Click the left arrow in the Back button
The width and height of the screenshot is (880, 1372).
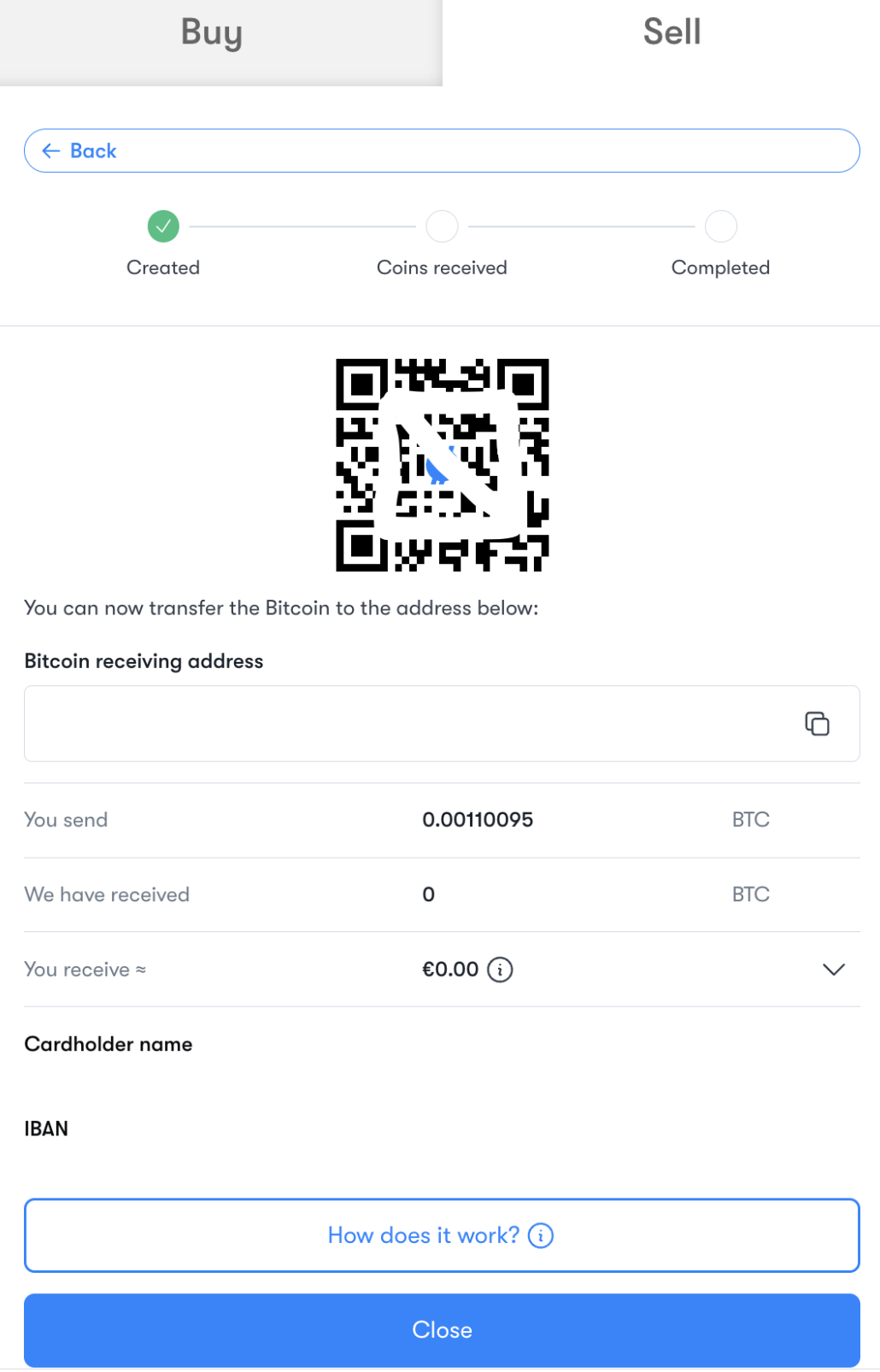(52, 150)
